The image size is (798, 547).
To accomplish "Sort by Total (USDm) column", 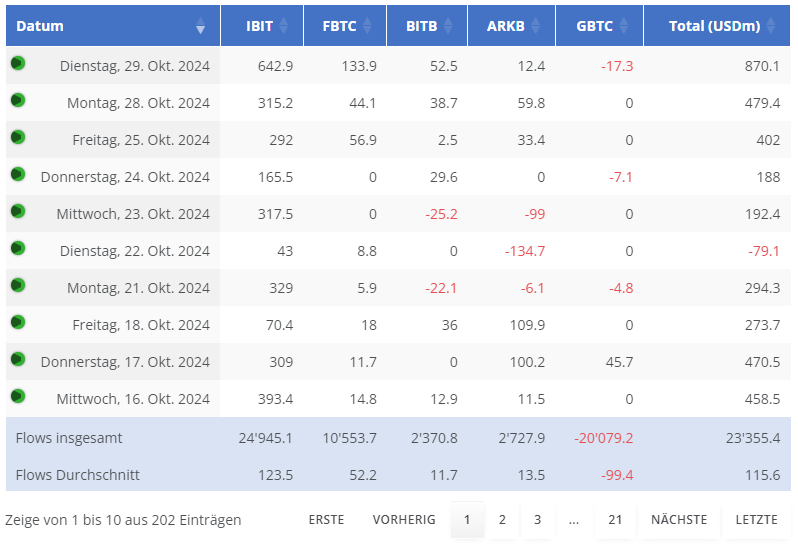I will 714,26.
